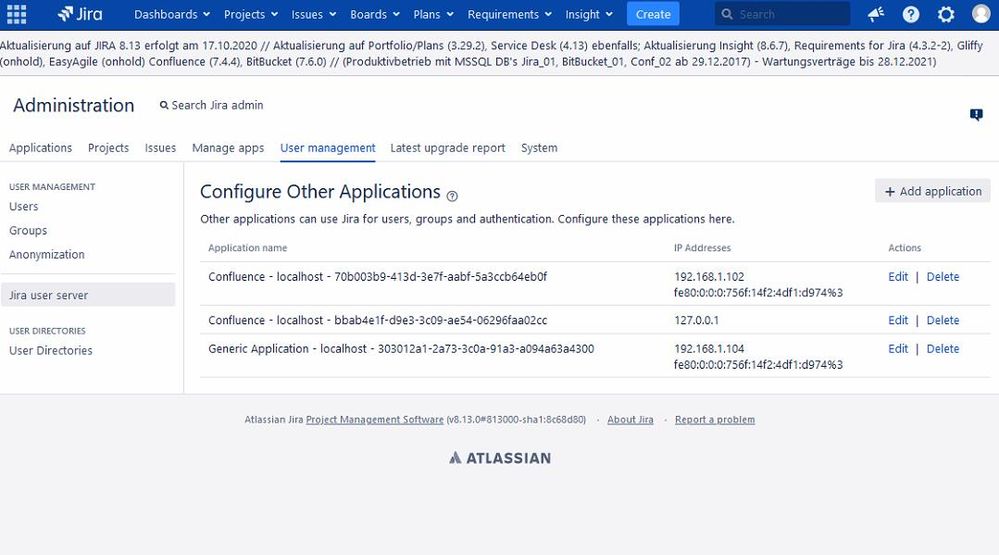Select IP address 192.168.1.104
This screenshot has height=555, width=999.
pyautogui.click(x=709, y=349)
